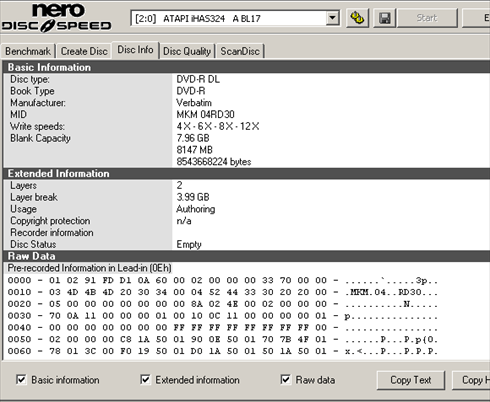This screenshot has width=490, height=402.
Task: Click the 8147 MB value
Action: pos(195,150)
